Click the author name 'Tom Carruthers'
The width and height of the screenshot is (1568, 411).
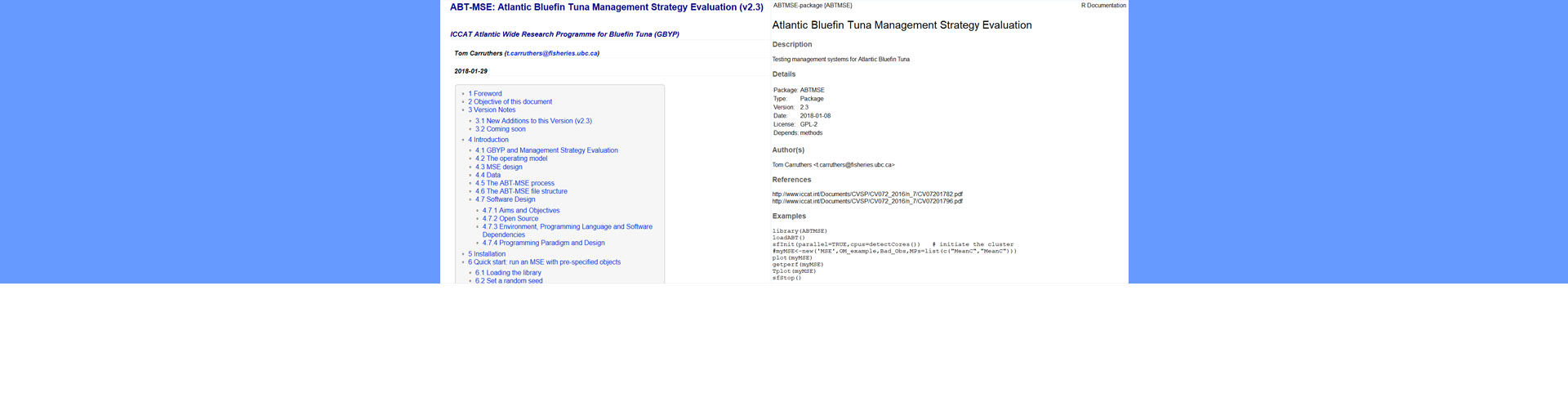point(479,53)
